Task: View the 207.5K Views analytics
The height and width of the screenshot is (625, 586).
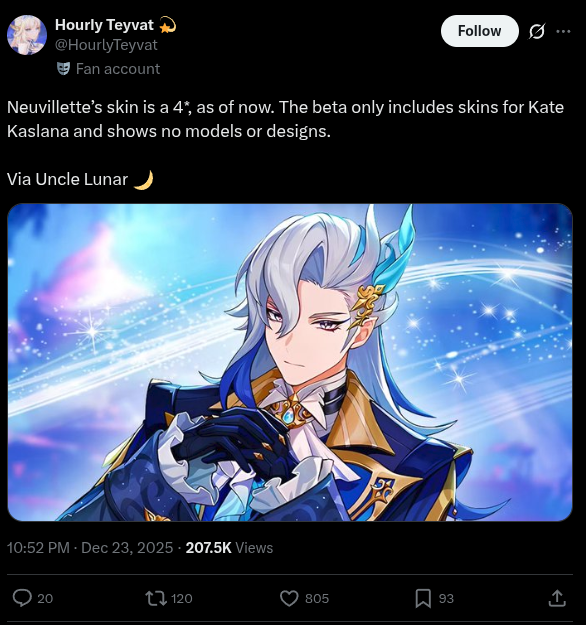Action: point(229,548)
